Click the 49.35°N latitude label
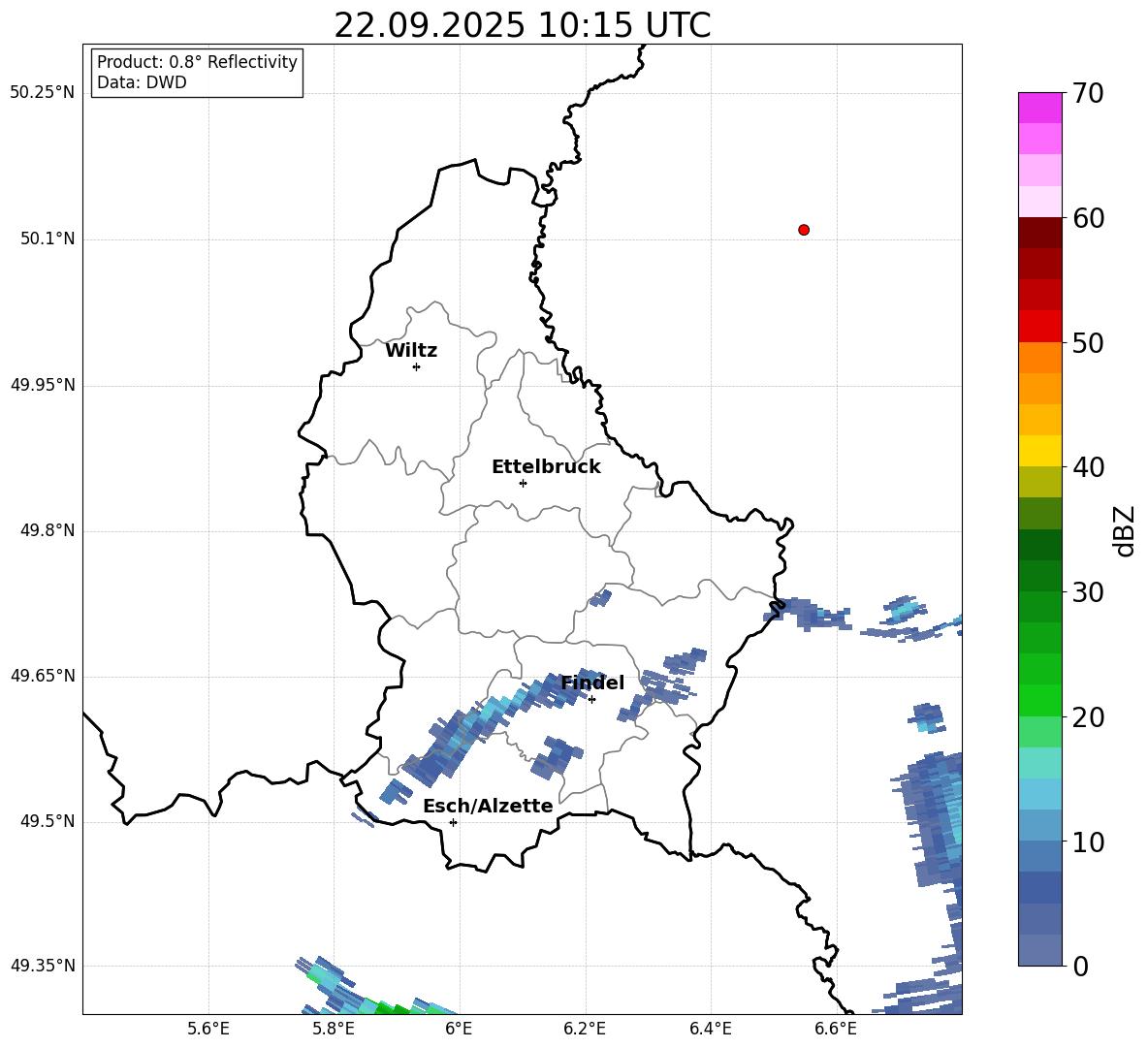 (x=43, y=966)
